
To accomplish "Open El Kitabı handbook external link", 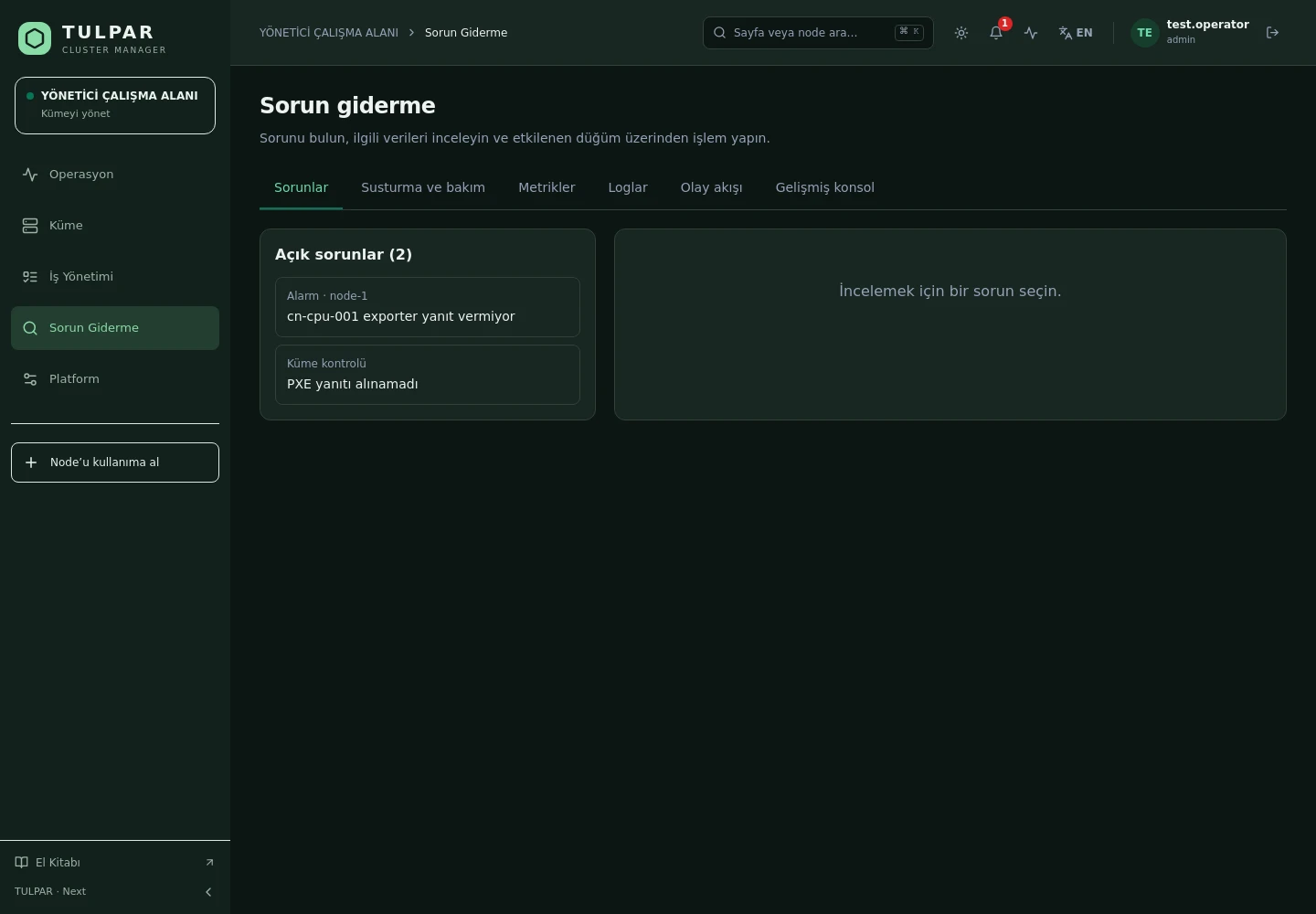I will [x=115, y=863].
